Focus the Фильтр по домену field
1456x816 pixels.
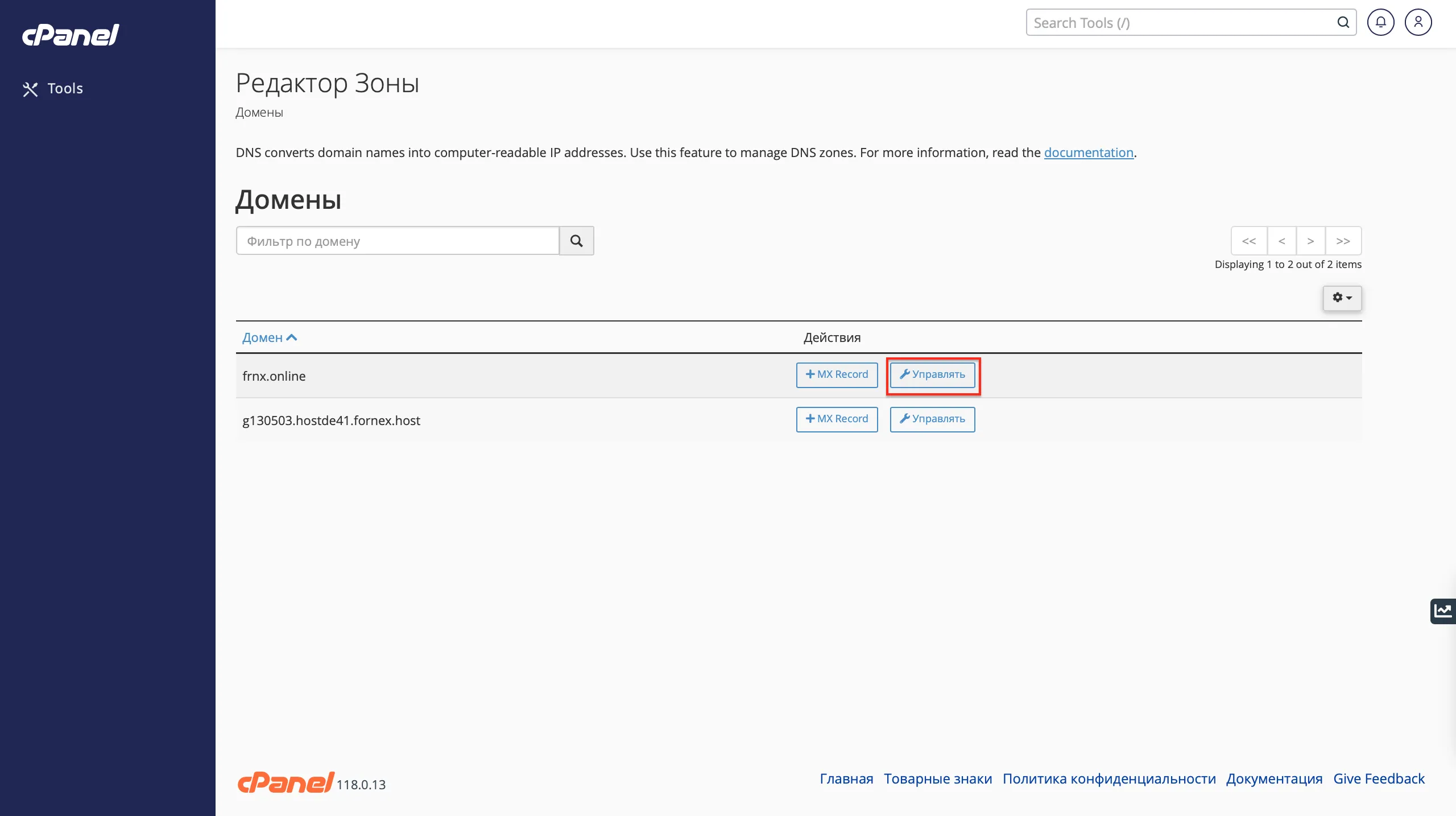pos(398,241)
